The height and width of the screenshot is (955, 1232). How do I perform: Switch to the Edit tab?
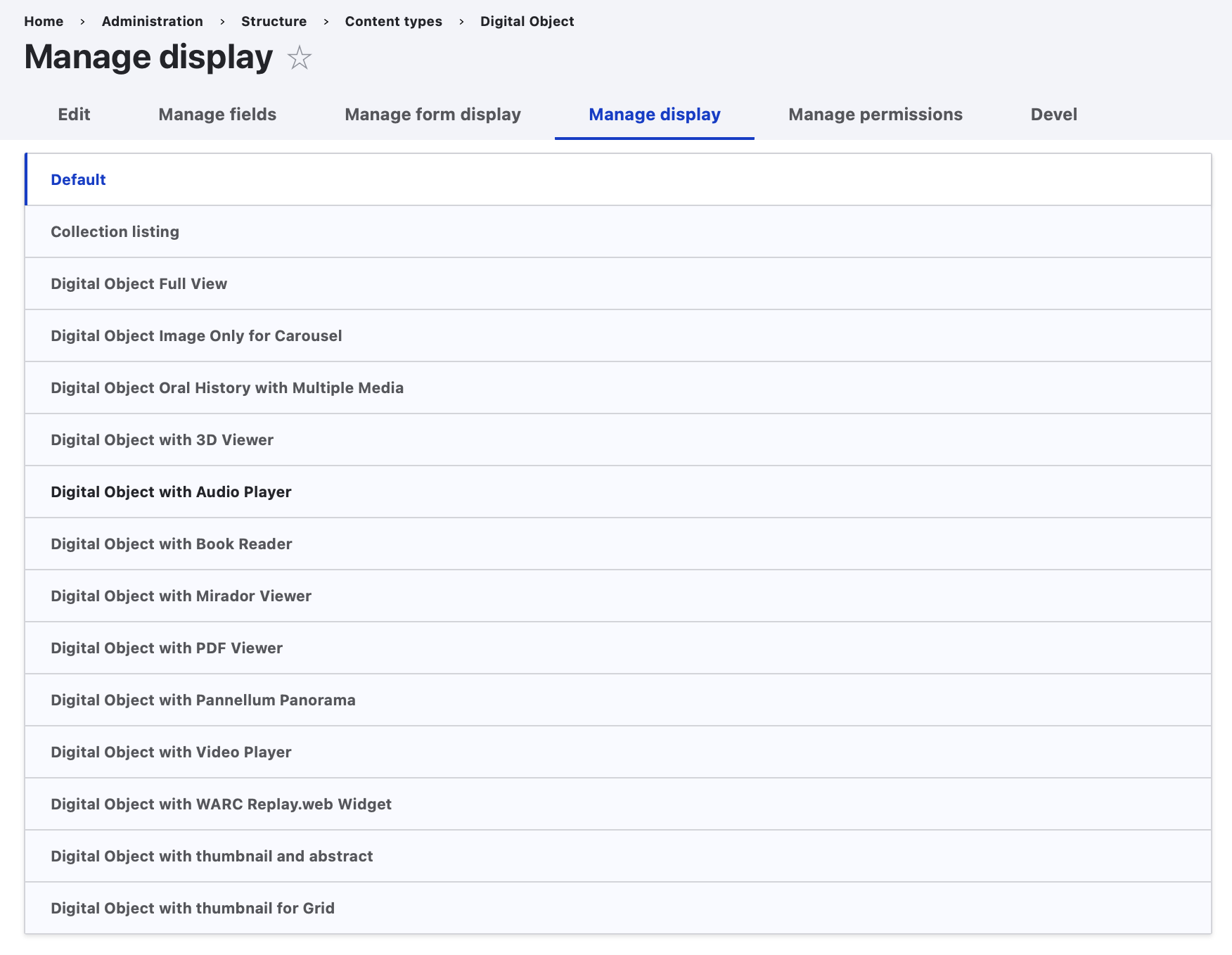[x=74, y=115]
